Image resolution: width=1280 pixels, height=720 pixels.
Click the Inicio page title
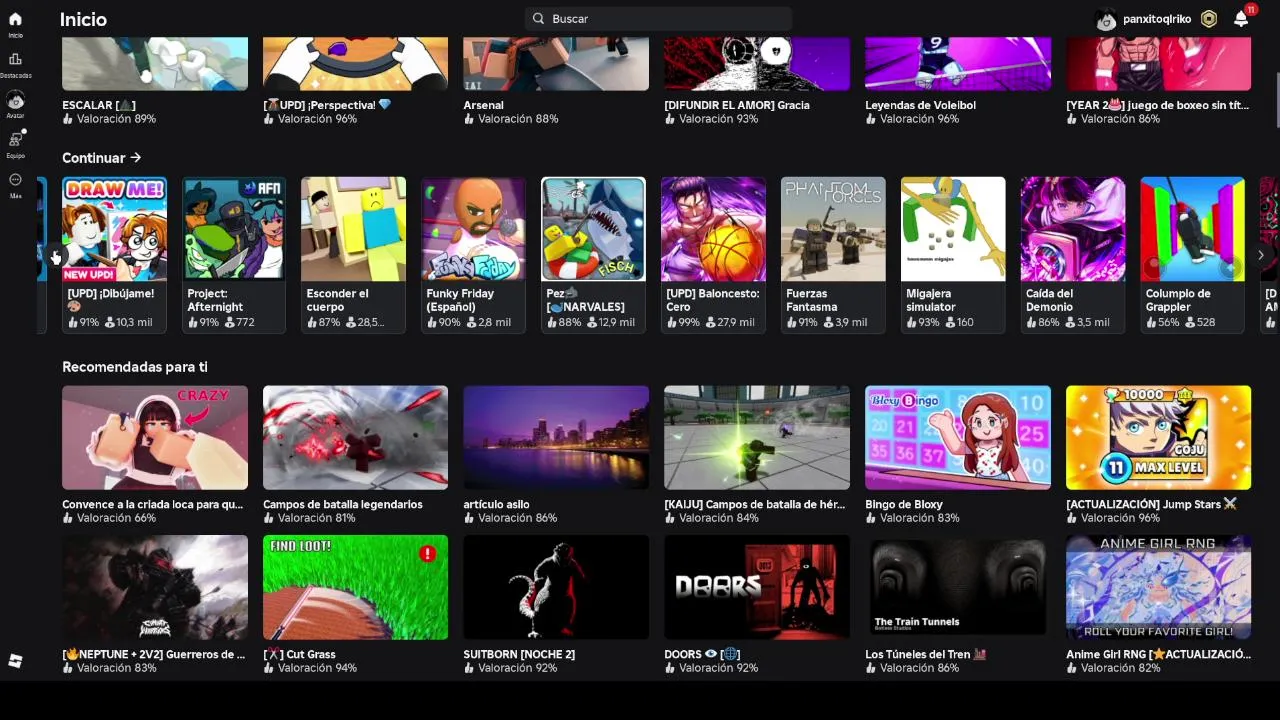coord(83,19)
